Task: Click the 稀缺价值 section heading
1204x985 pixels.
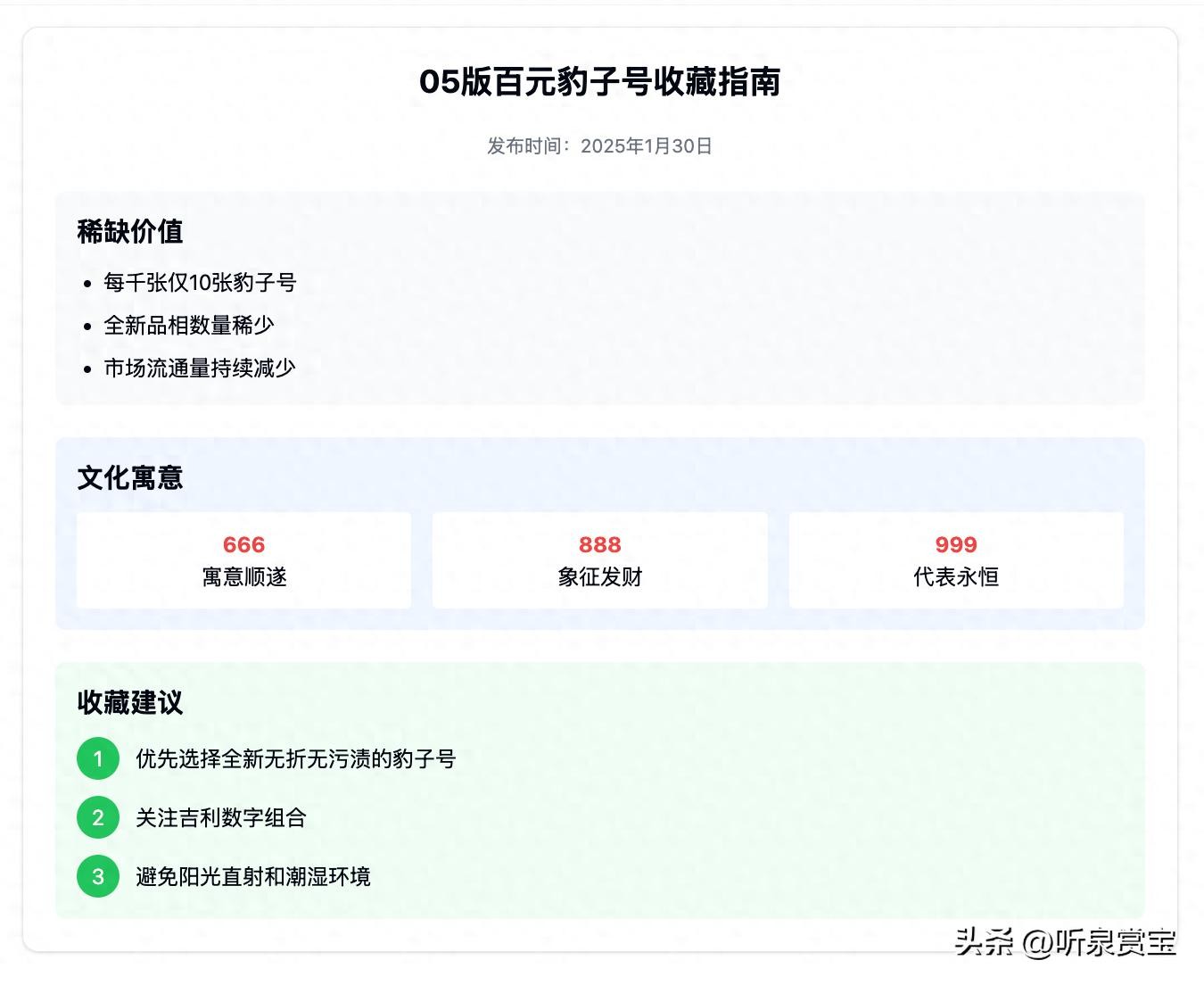Action: (130, 232)
